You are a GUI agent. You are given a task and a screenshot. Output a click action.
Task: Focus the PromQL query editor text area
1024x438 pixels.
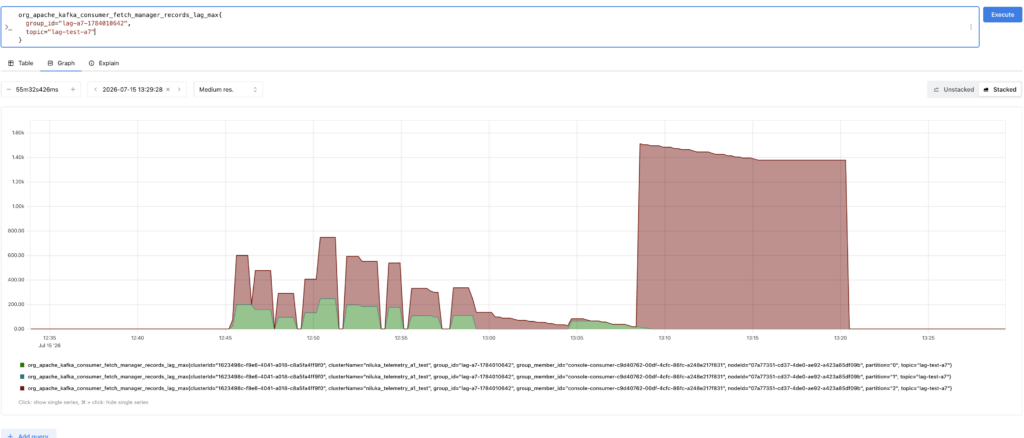490,27
